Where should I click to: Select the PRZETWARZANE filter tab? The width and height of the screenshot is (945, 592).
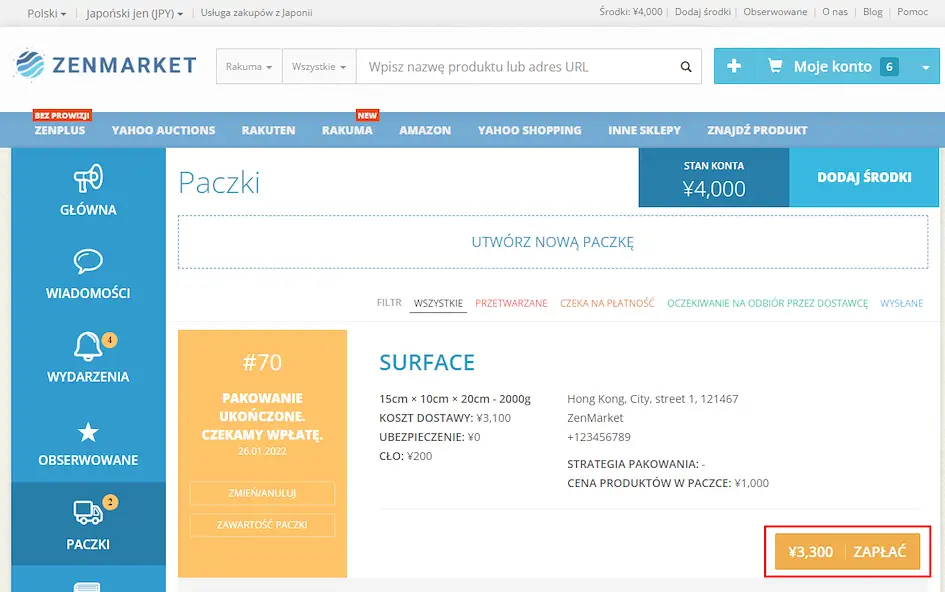(x=511, y=303)
